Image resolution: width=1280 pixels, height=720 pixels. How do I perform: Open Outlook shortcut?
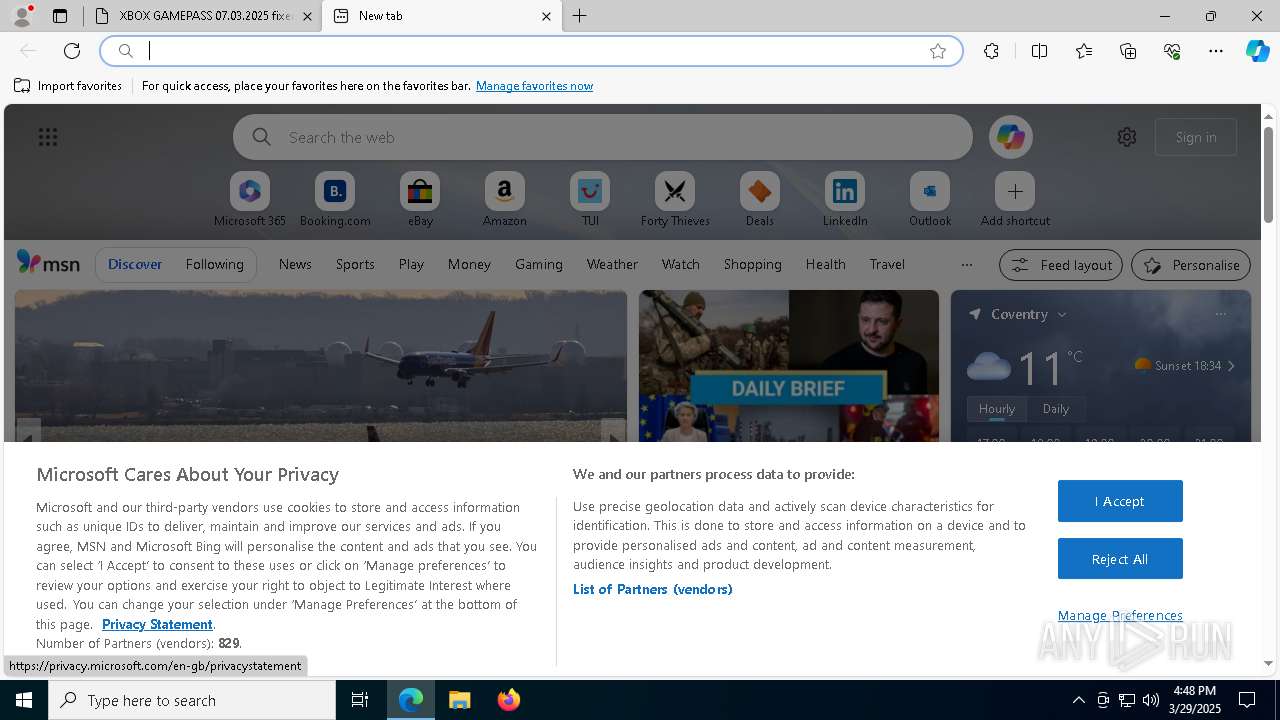(x=930, y=199)
